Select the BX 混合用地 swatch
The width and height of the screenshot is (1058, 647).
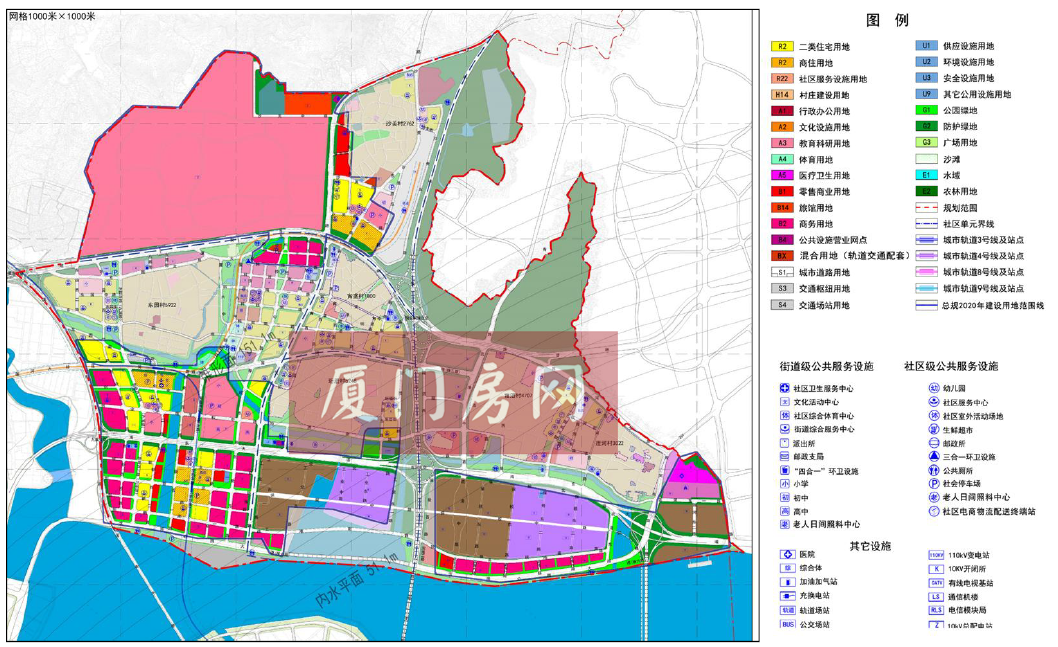pos(782,256)
